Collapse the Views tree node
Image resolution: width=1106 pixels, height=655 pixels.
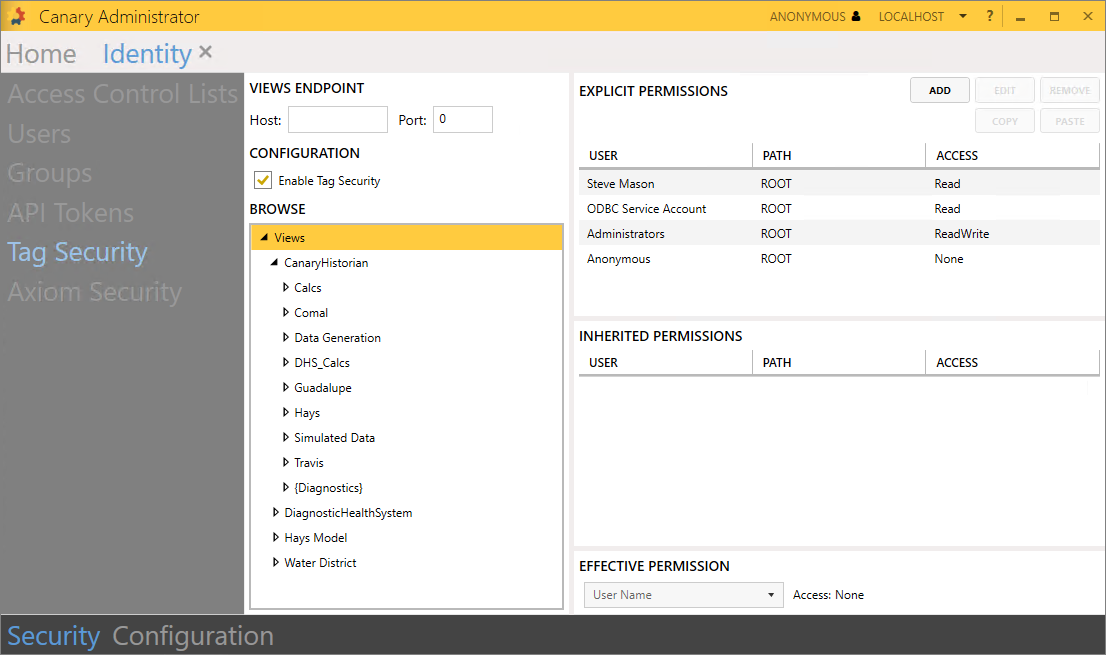(x=264, y=238)
